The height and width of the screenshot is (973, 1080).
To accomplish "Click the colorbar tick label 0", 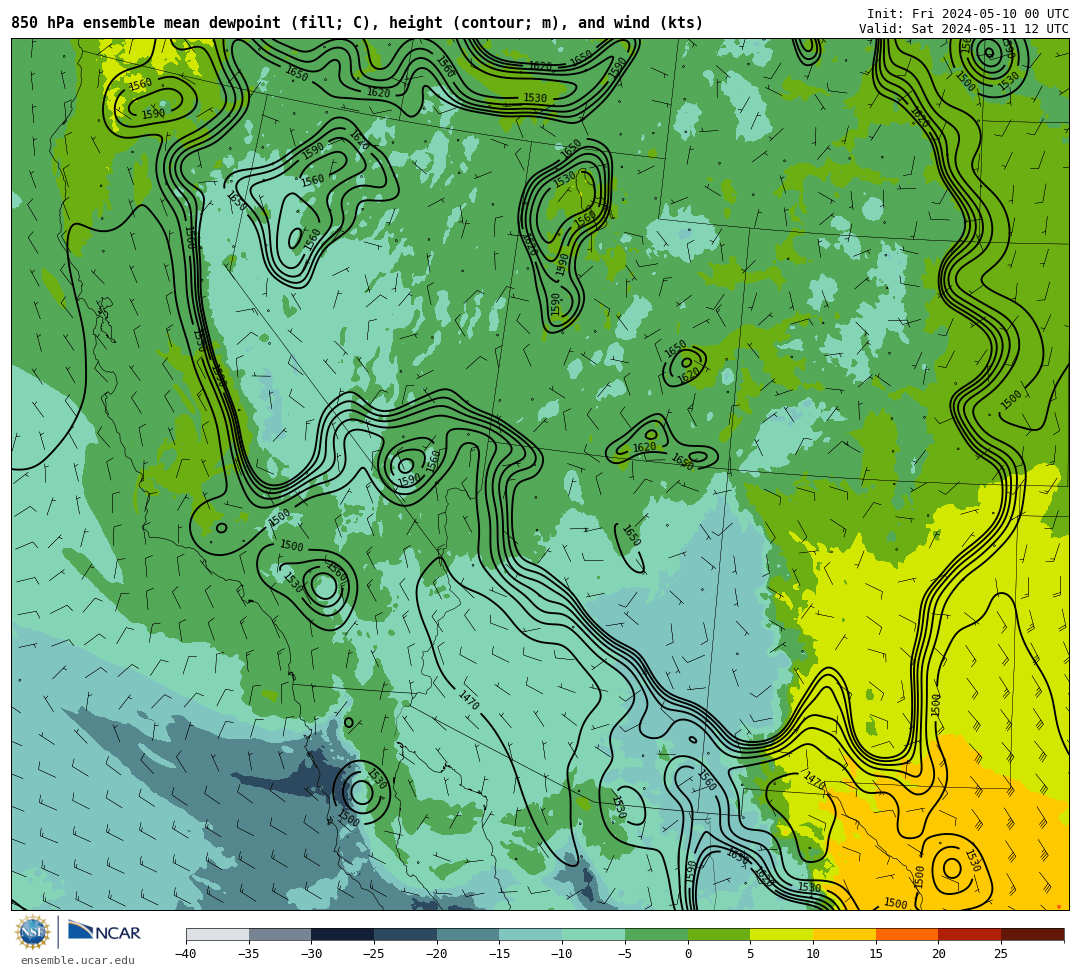I will click(x=688, y=954).
